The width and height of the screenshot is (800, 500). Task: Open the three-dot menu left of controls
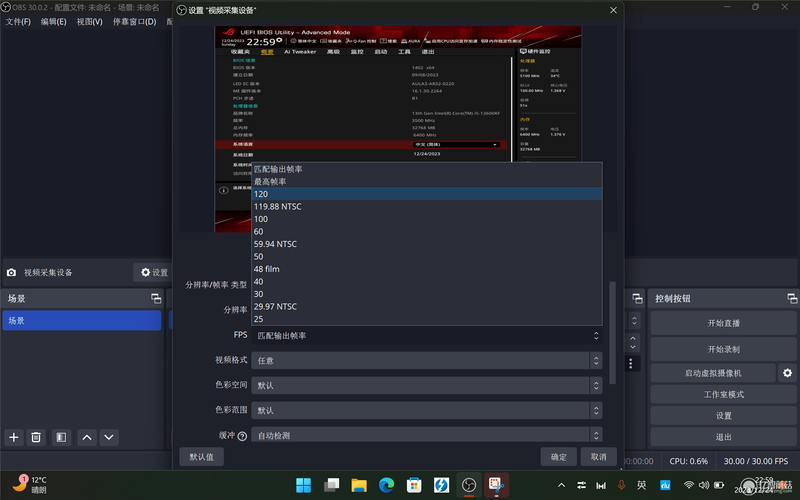pos(631,363)
